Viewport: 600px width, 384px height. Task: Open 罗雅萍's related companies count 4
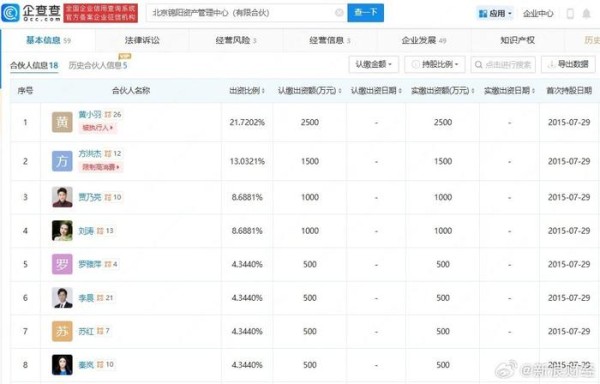pos(111,264)
